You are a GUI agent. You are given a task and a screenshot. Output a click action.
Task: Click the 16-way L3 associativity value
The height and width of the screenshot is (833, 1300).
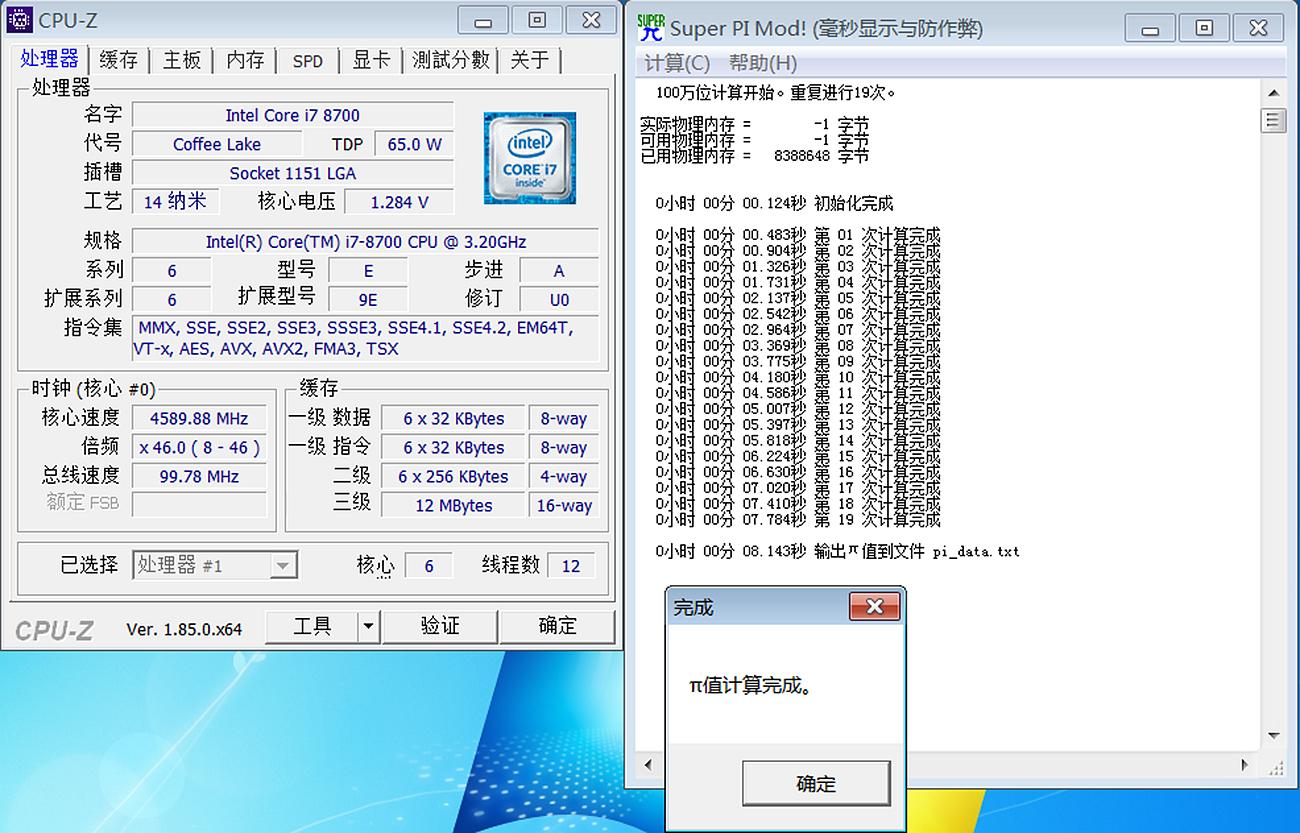(564, 506)
